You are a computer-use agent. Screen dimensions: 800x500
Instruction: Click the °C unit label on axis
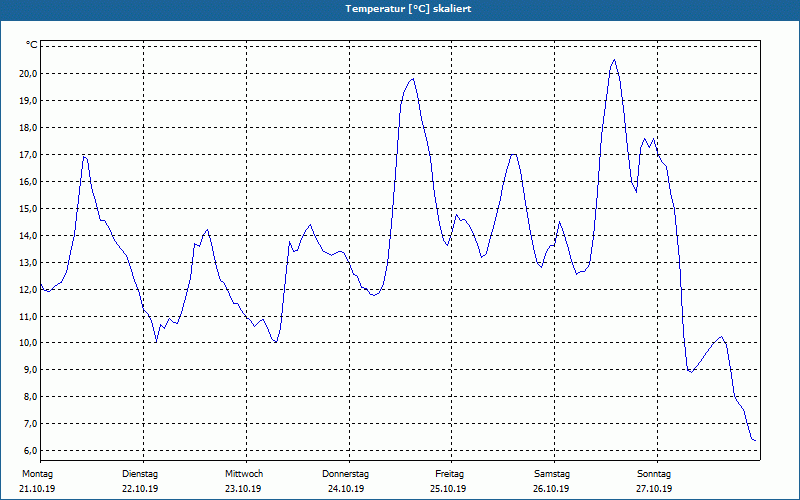click(x=32, y=45)
